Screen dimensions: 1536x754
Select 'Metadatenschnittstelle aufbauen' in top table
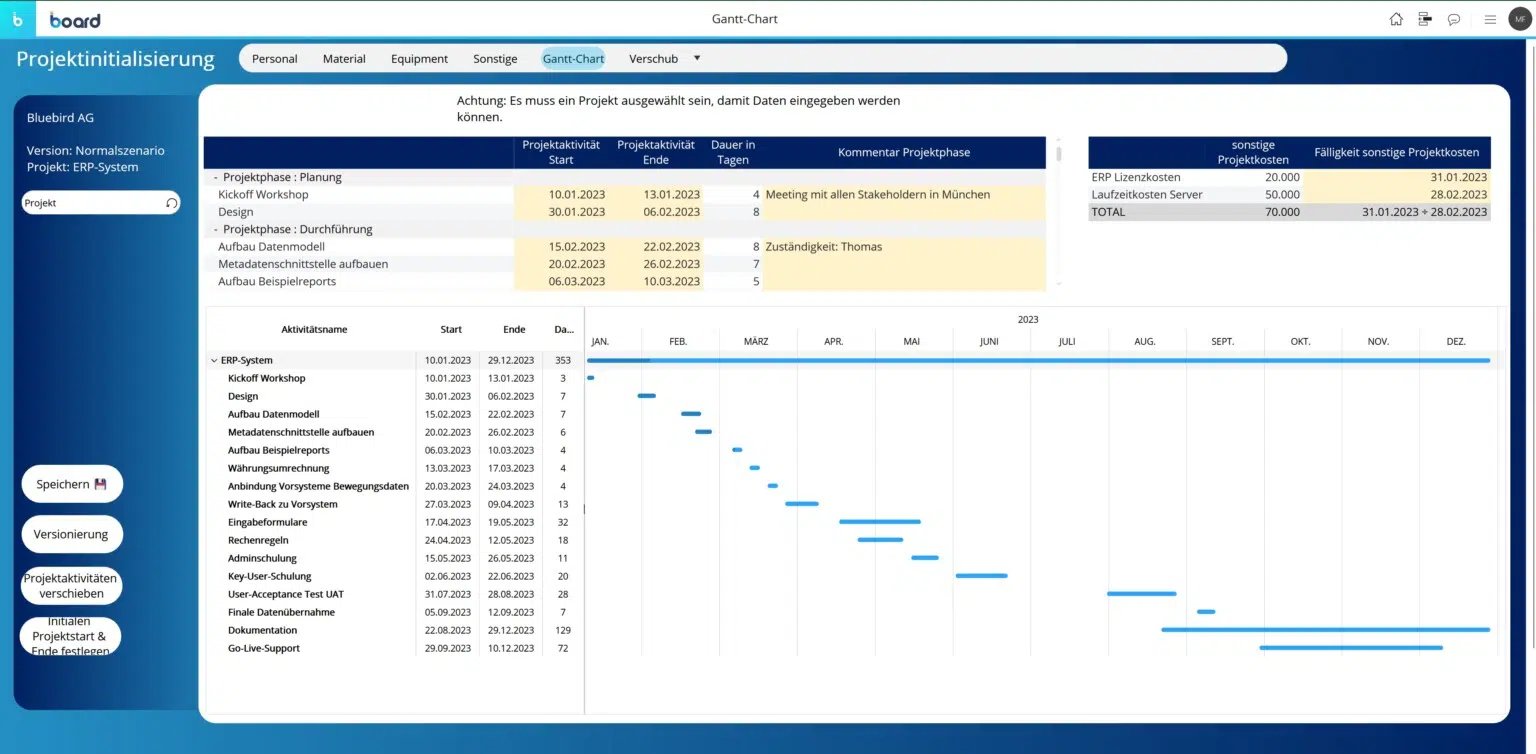click(x=303, y=264)
